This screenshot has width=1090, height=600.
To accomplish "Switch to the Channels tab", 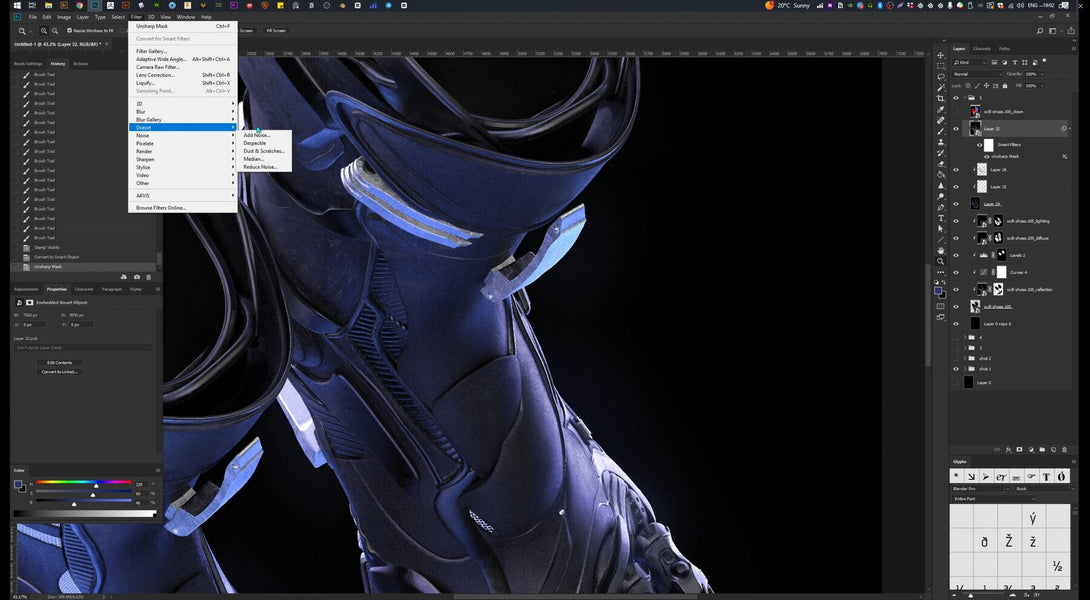I will point(982,49).
